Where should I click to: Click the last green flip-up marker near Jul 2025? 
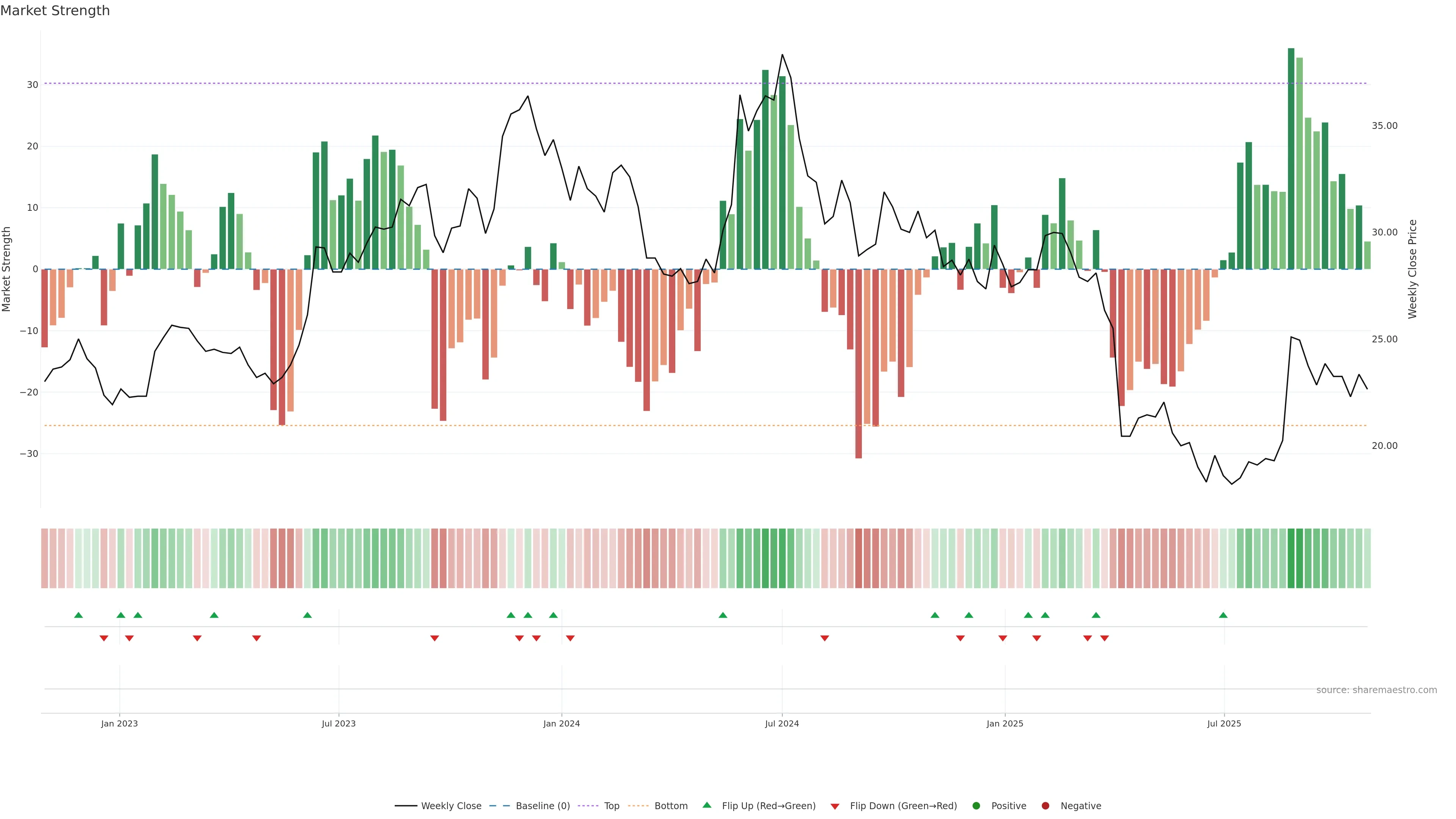pyautogui.click(x=1223, y=615)
